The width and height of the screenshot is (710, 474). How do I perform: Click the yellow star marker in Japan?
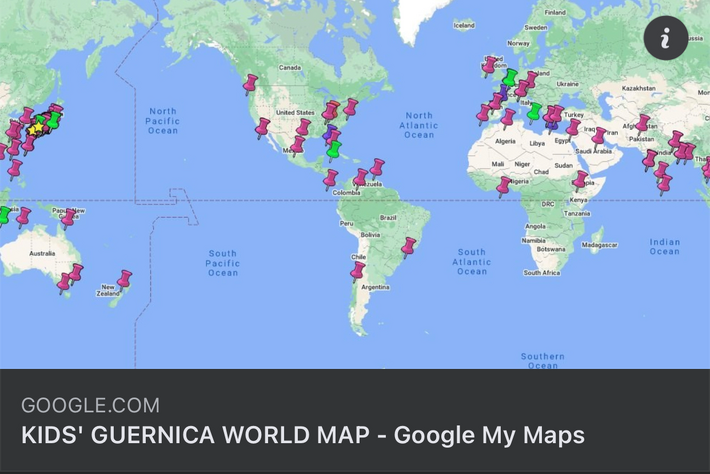(x=37, y=128)
